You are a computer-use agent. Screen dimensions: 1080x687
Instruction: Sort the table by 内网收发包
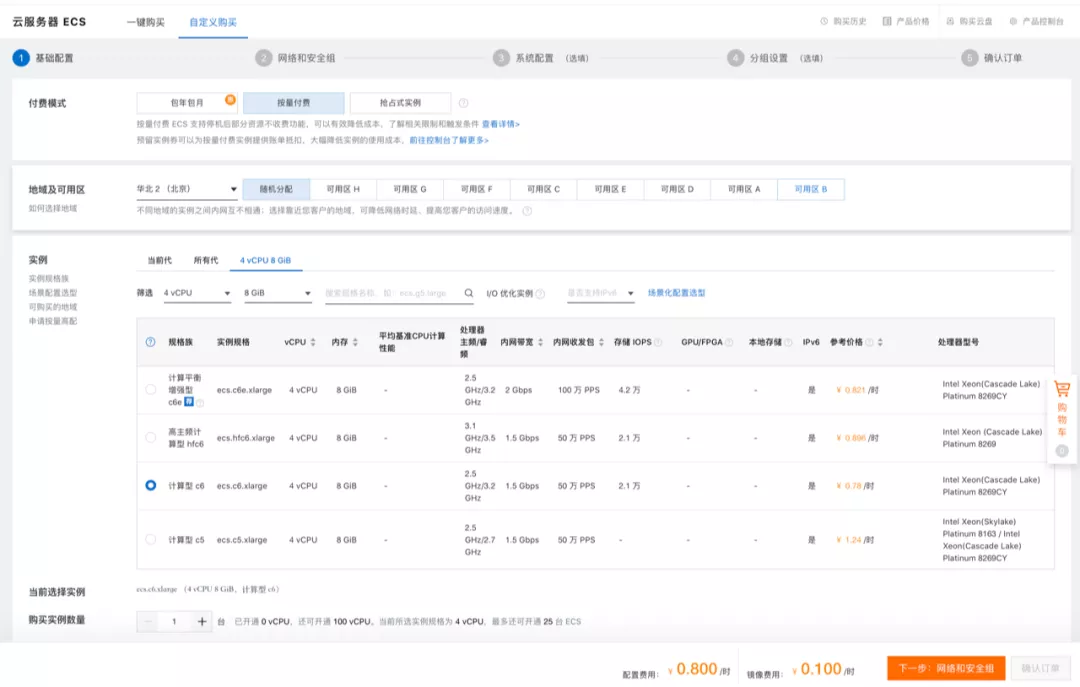click(x=601, y=342)
